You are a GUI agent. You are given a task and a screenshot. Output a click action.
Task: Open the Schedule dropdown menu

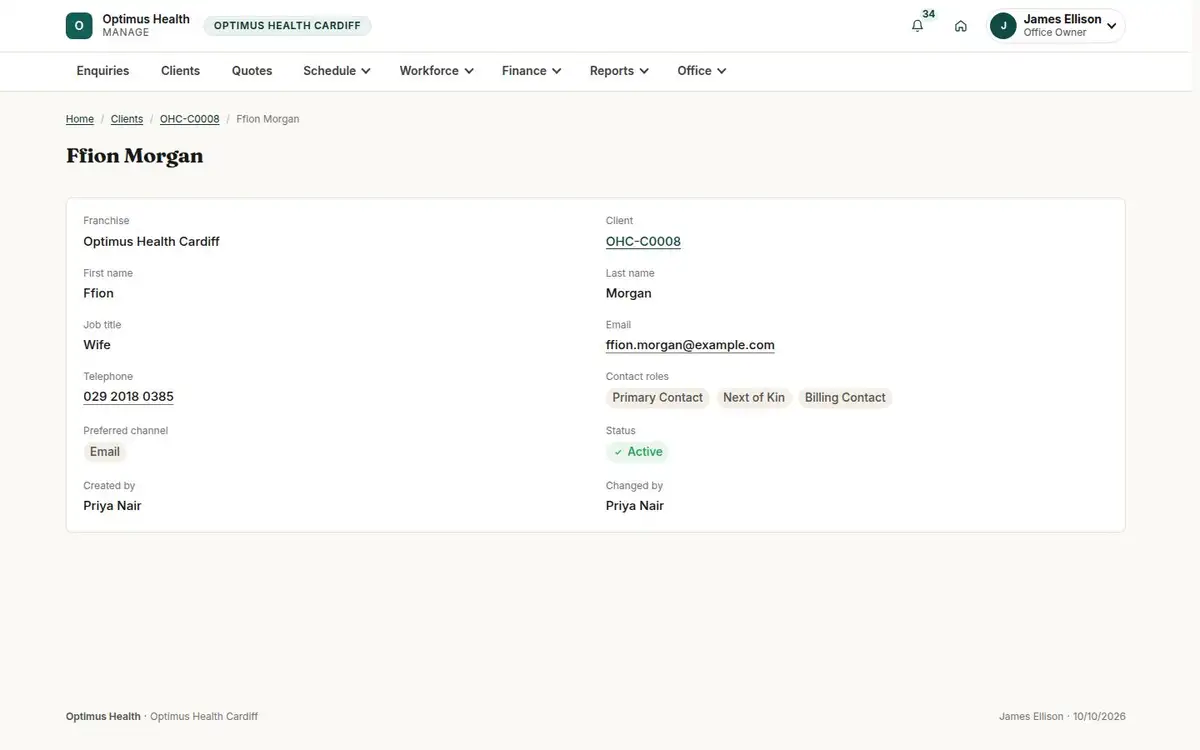point(337,71)
